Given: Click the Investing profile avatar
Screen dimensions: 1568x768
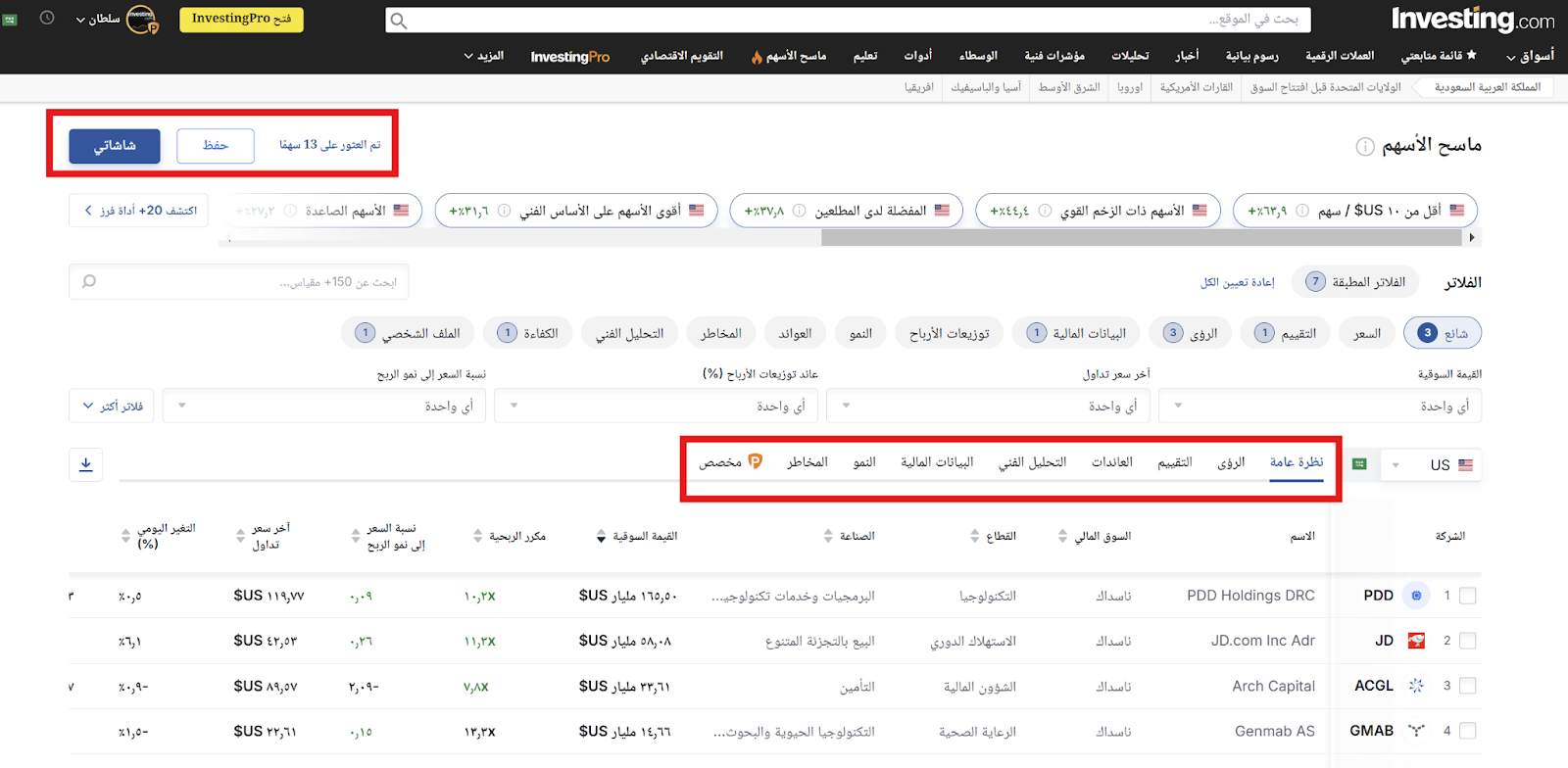Looking at the screenshot, I should click(142, 19).
